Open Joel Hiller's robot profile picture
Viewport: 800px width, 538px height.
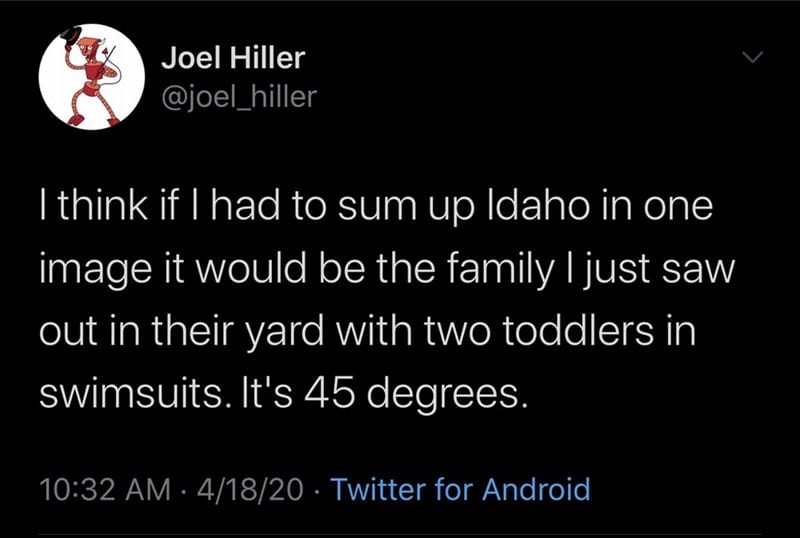coord(91,77)
